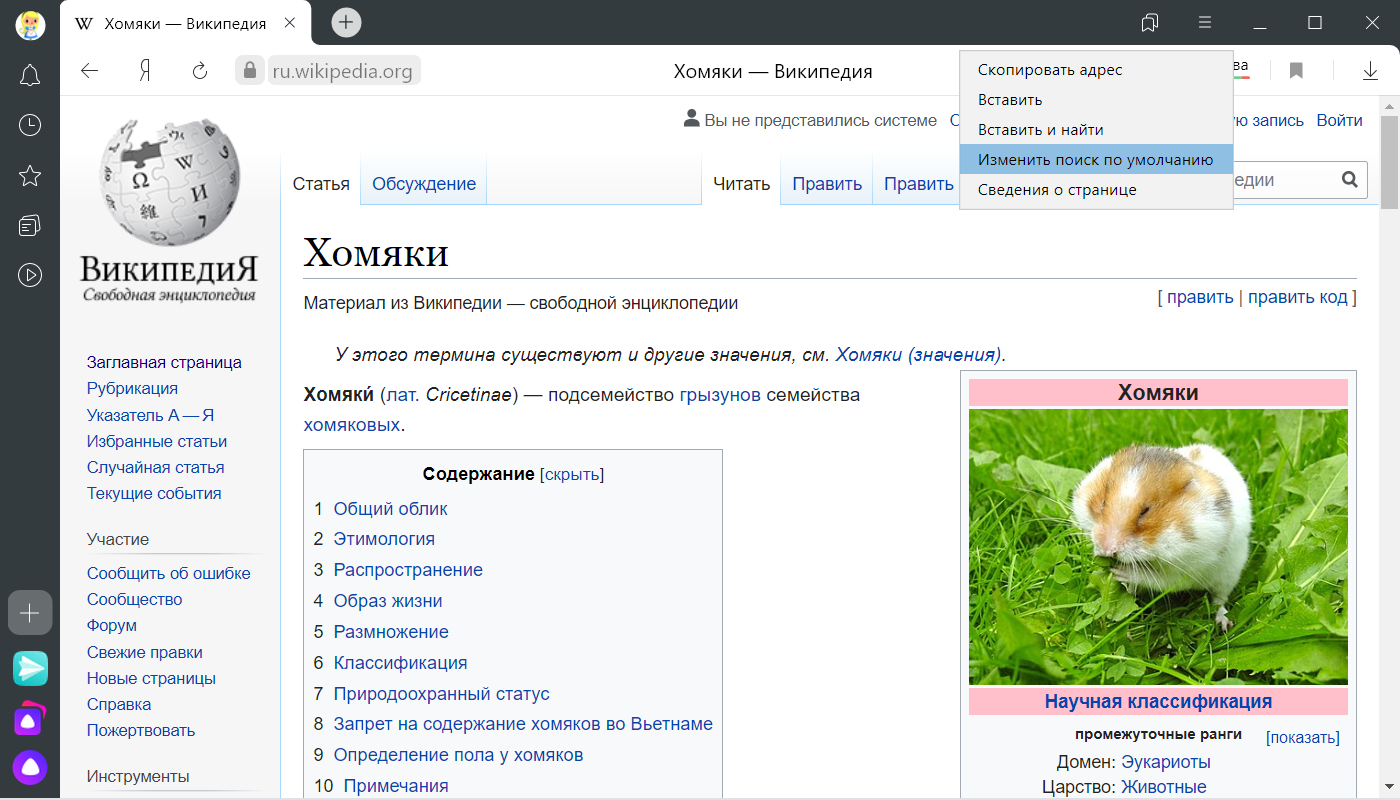Open 'Животные' kingdom link
1400x800 pixels.
(x=1163, y=787)
